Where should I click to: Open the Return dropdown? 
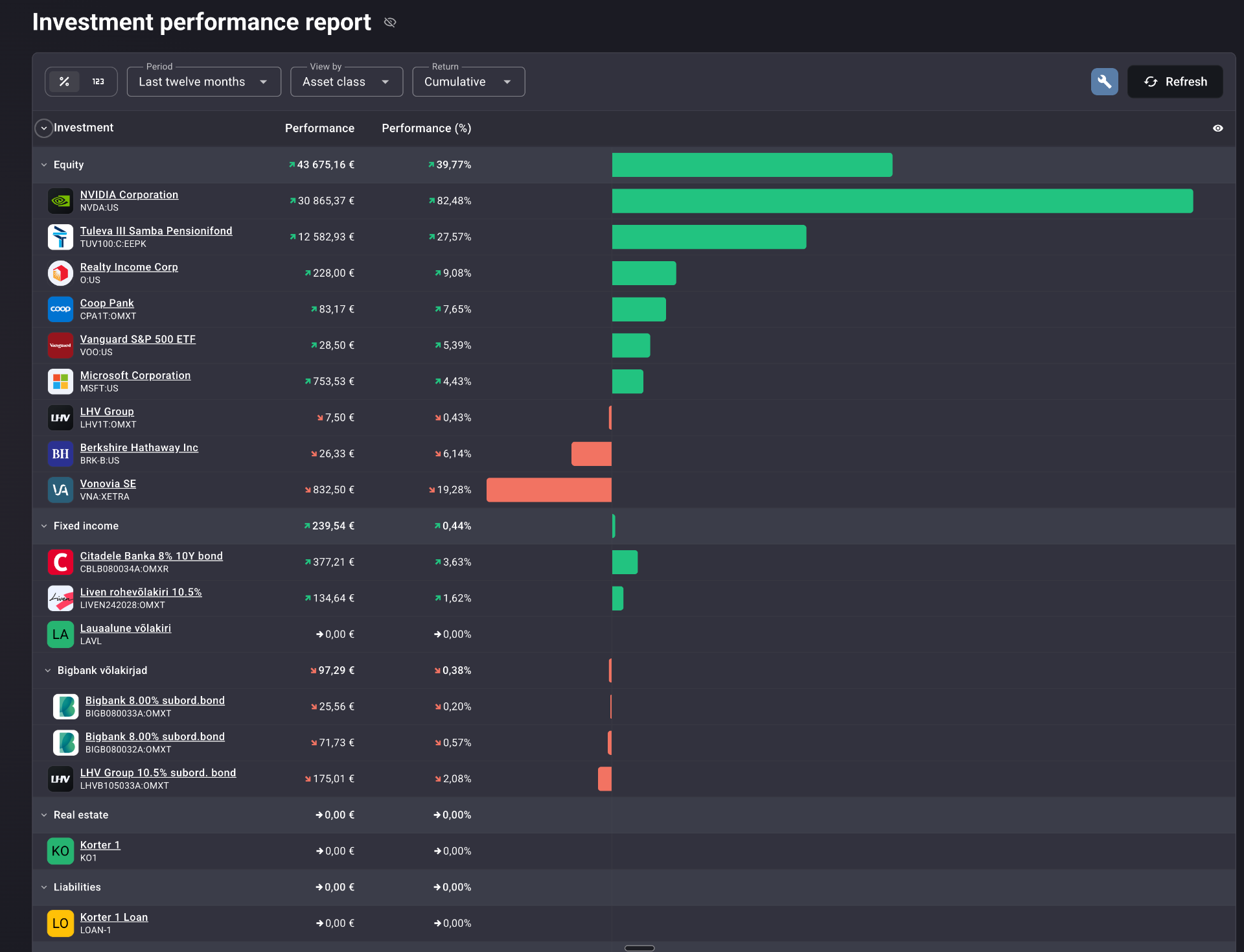click(468, 82)
